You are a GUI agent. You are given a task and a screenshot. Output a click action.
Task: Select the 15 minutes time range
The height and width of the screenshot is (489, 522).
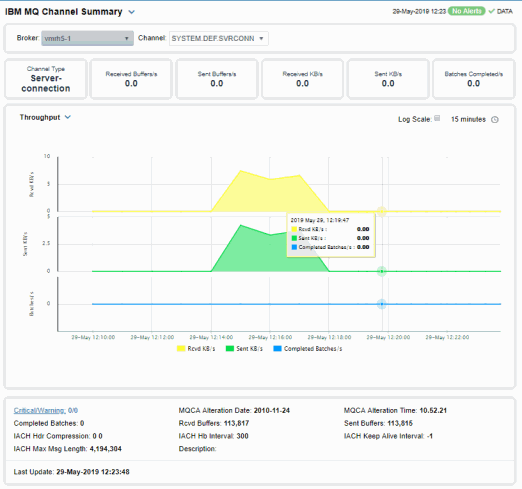click(x=468, y=119)
